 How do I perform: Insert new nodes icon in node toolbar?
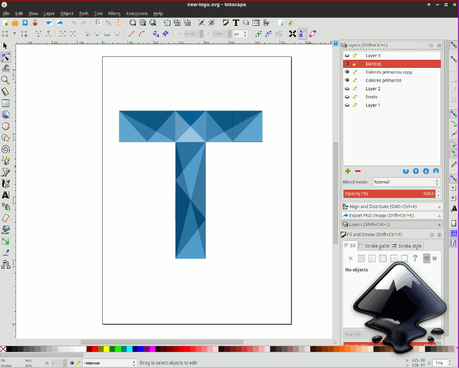(x=5, y=34)
